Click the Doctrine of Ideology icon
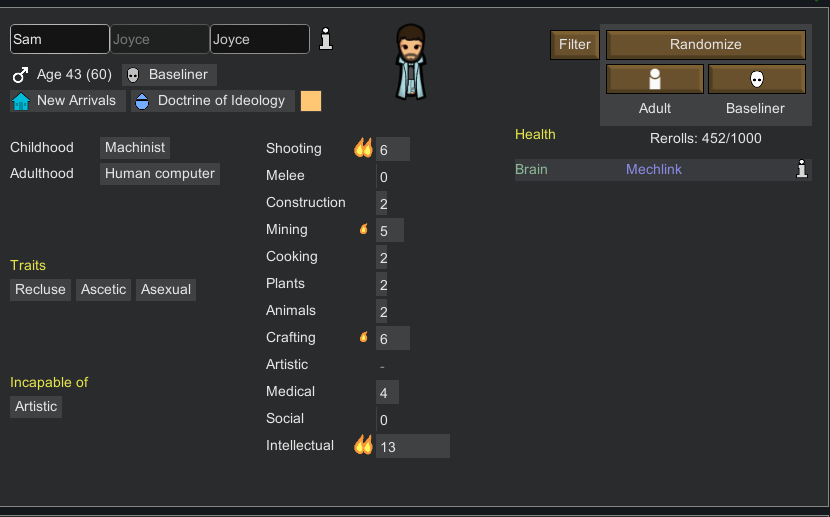This screenshot has height=517, width=830. coord(142,101)
